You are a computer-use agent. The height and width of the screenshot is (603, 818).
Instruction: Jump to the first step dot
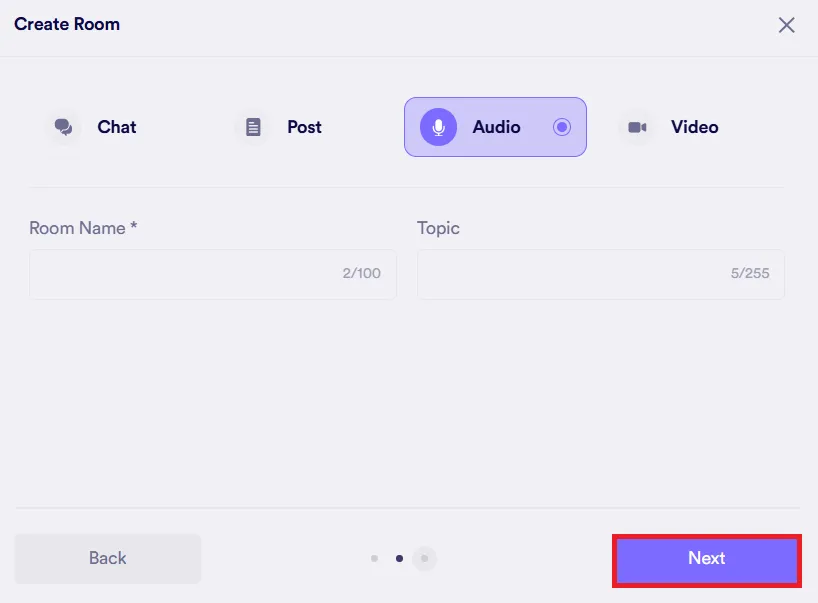click(x=374, y=559)
